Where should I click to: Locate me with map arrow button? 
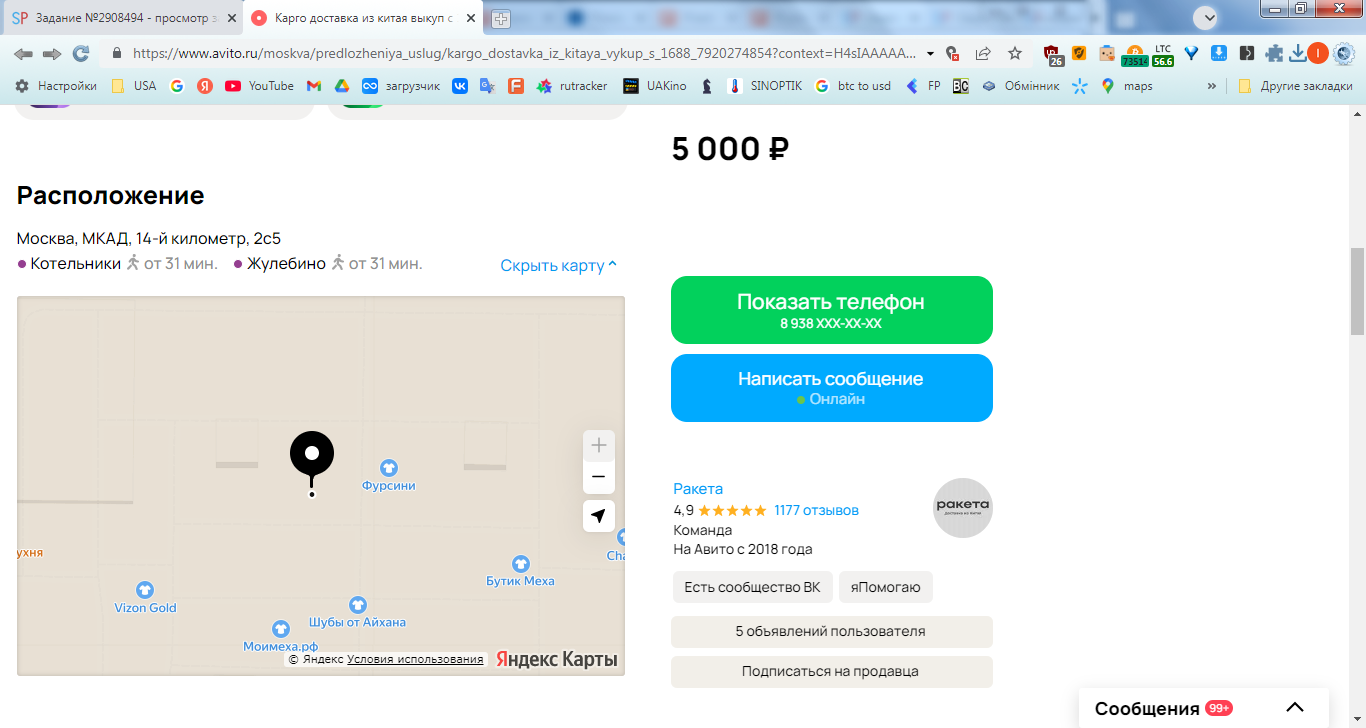click(598, 516)
